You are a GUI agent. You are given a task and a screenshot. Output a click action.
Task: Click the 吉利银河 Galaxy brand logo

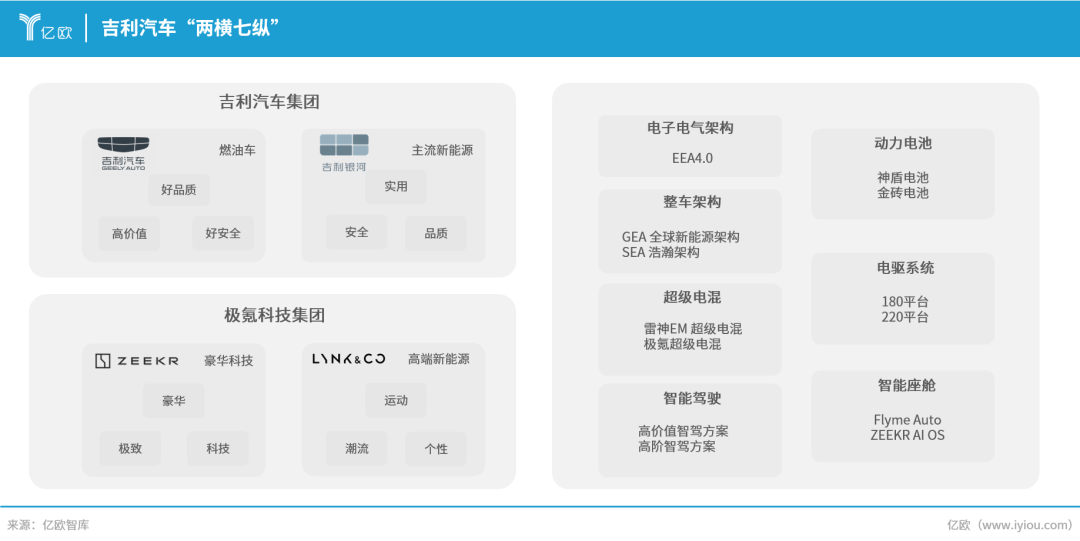pos(344,153)
